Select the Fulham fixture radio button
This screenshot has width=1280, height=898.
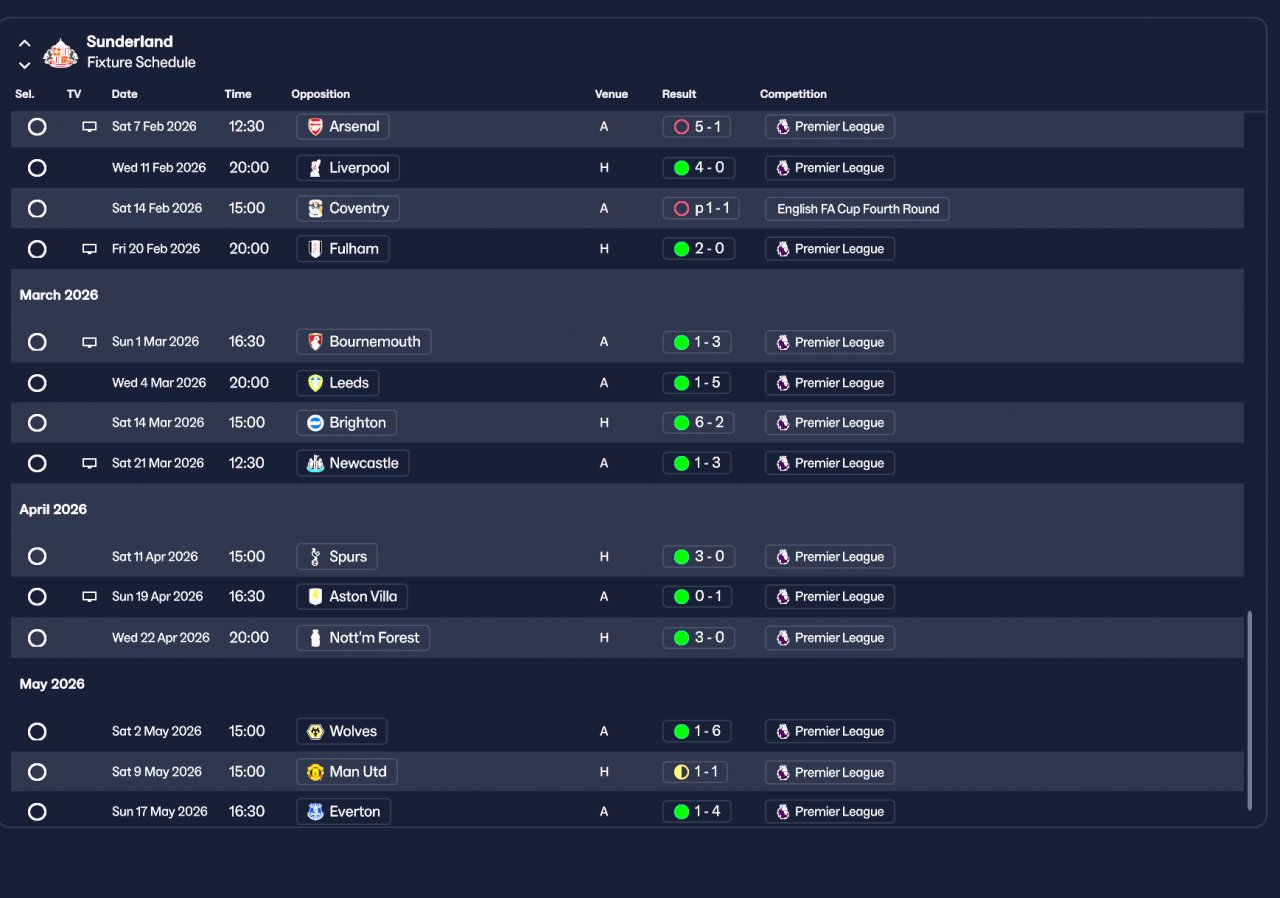click(x=37, y=249)
